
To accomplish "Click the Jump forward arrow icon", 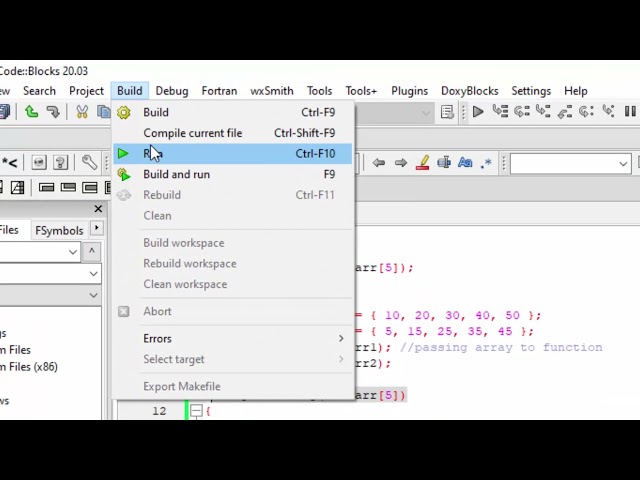I will click(x=401, y=163).
